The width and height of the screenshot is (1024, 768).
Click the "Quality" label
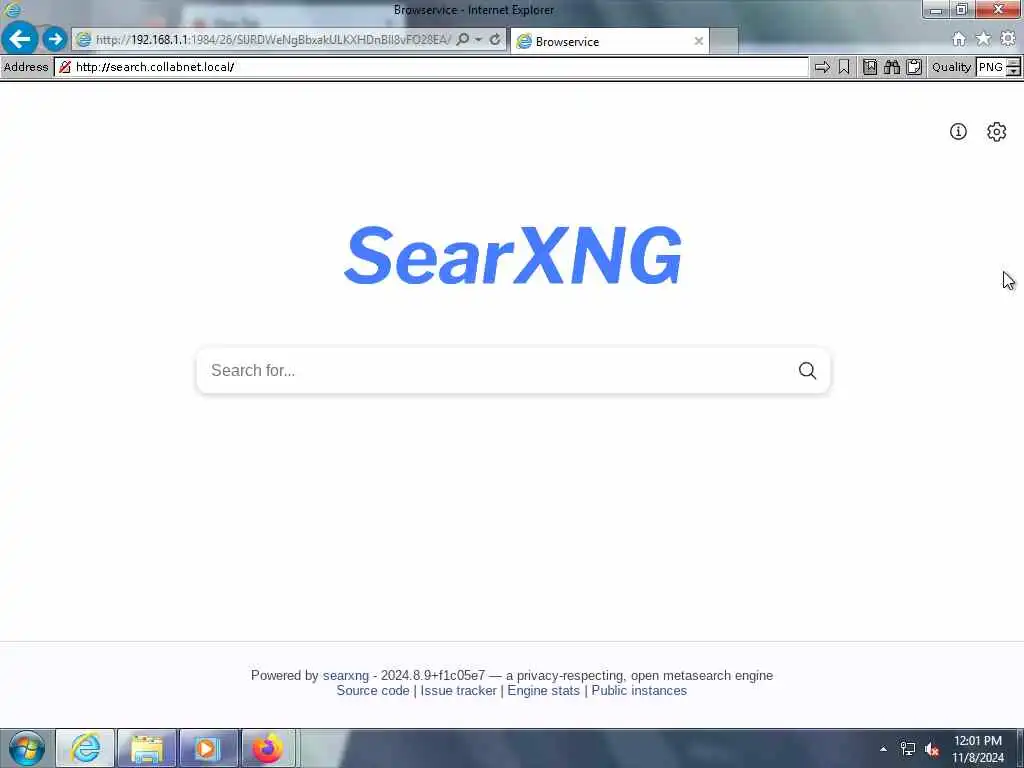951,67
